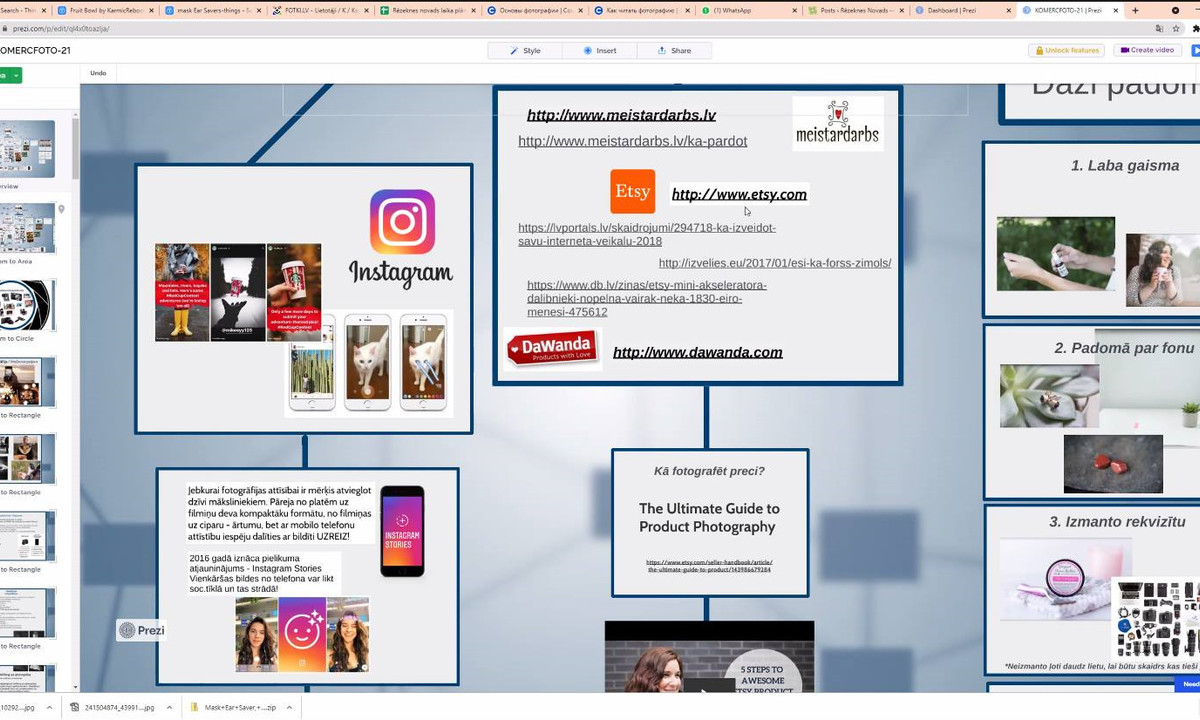The width and height of the screenshot is (1200, 720).
Task: Select the camera gear flat-lay photo
Action: [1157, 618]
